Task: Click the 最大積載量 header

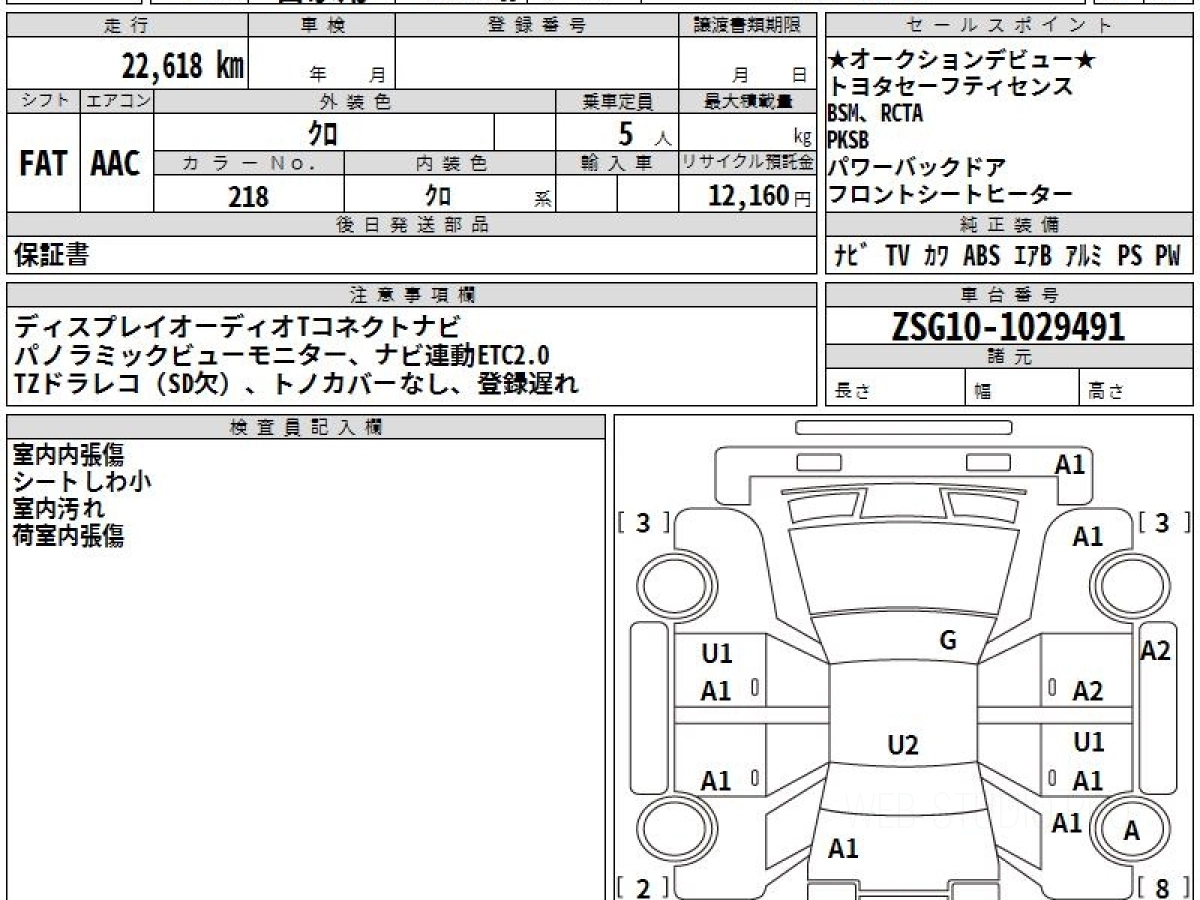Action: click(x=747, y=101)
